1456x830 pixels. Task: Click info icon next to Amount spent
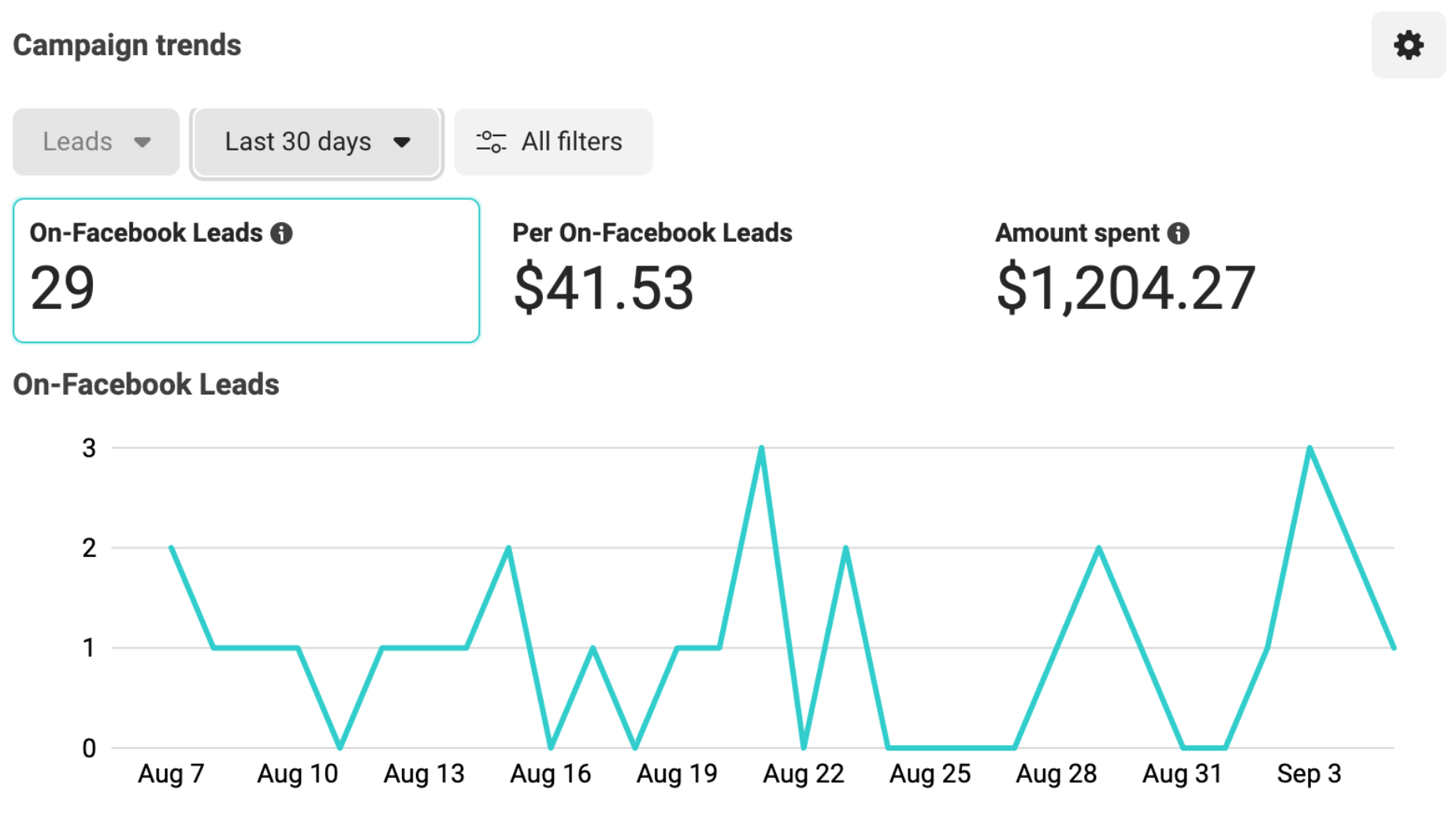pos(1178,233)
